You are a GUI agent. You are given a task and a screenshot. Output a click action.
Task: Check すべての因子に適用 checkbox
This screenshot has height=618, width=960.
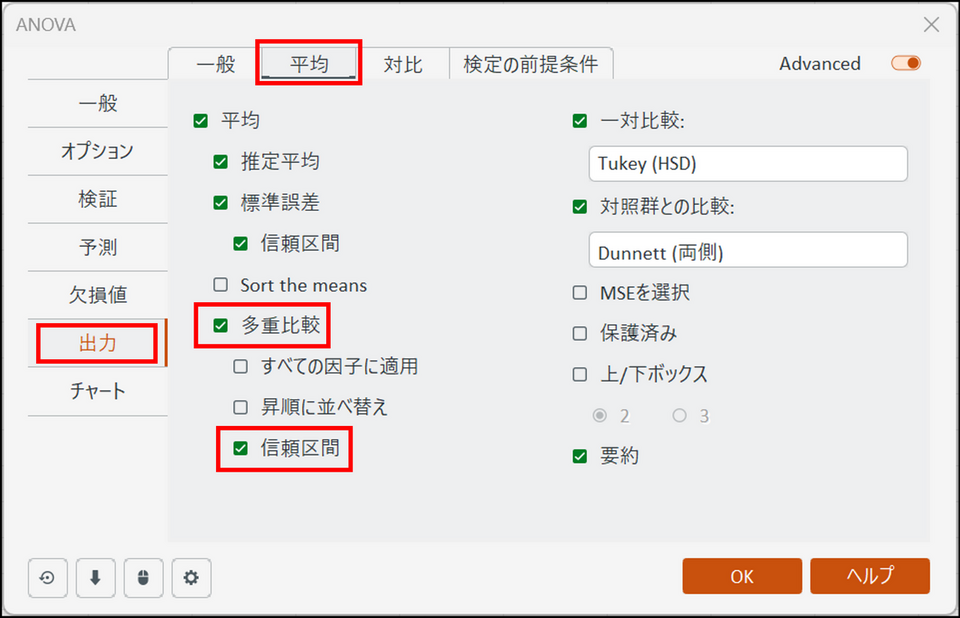pos(241,367)
